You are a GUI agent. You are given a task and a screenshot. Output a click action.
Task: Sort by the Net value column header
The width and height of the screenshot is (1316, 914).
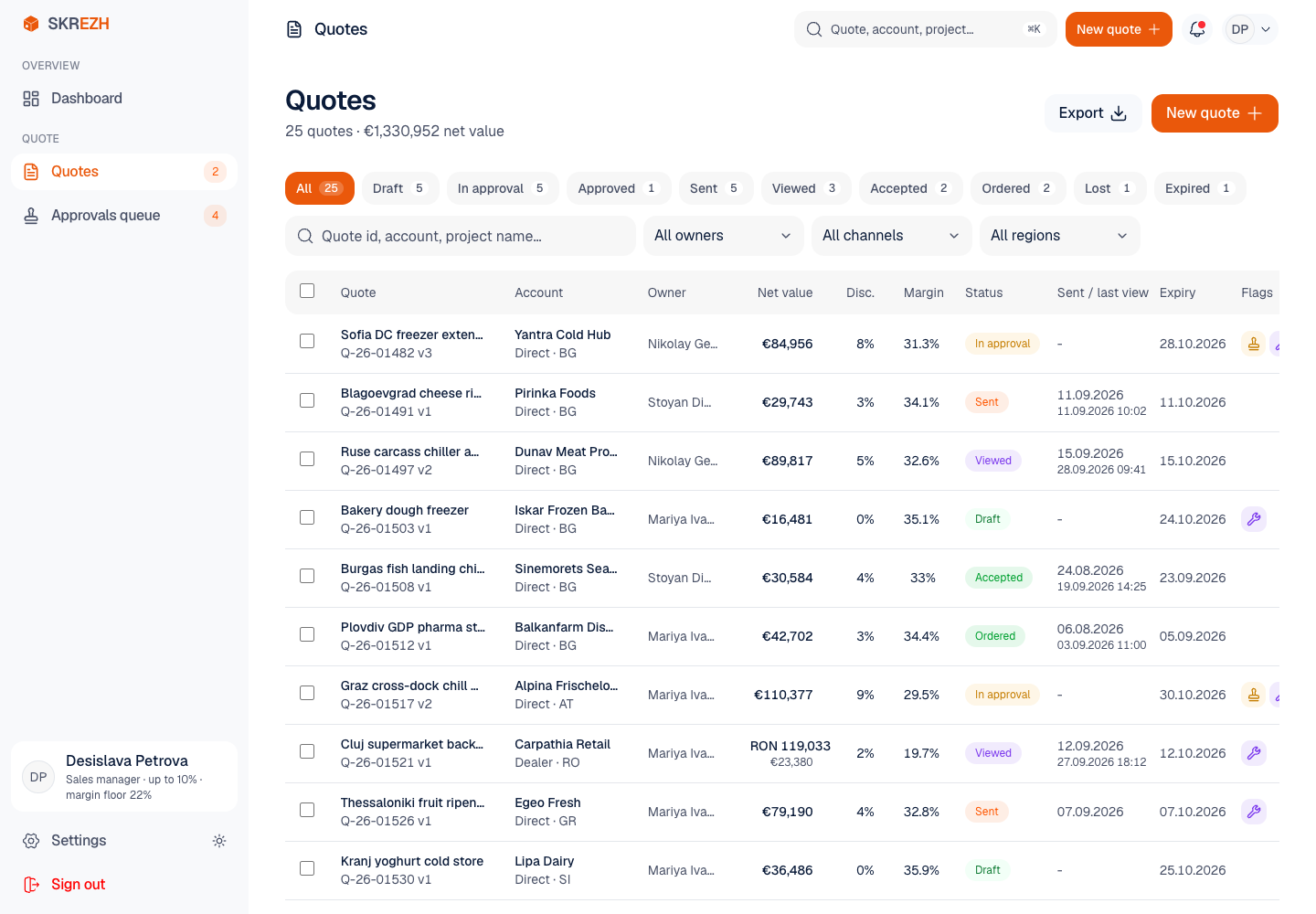[785, 292]
